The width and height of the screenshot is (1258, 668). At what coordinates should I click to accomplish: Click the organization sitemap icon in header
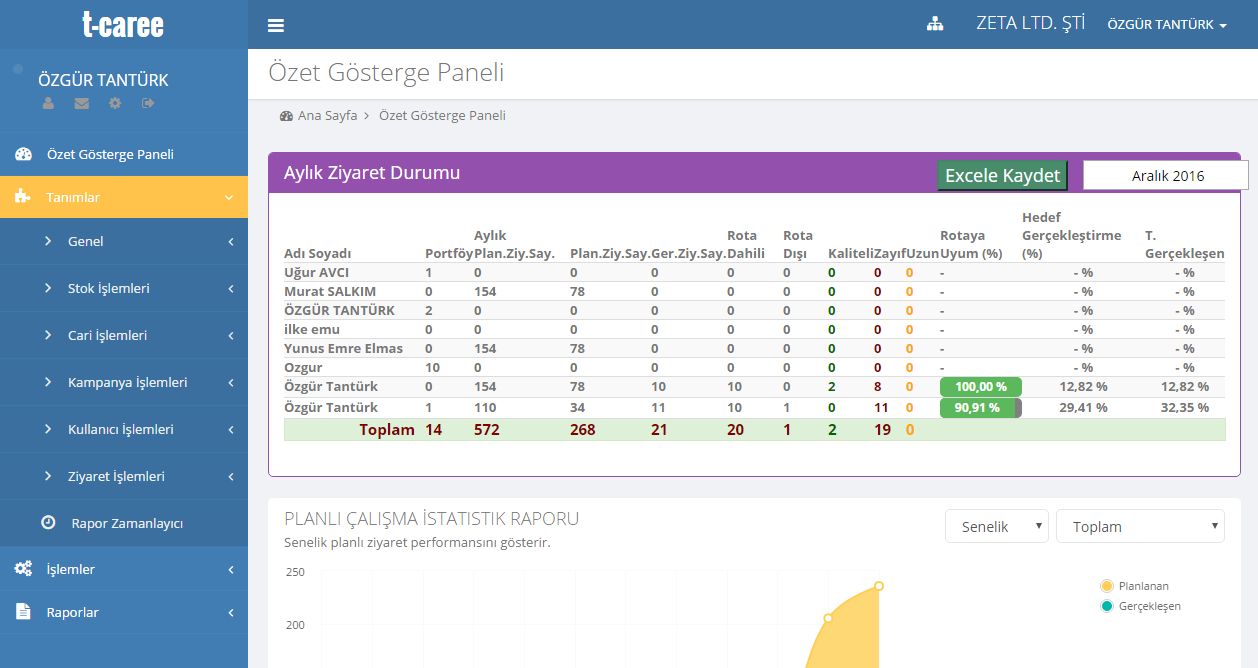935,25
